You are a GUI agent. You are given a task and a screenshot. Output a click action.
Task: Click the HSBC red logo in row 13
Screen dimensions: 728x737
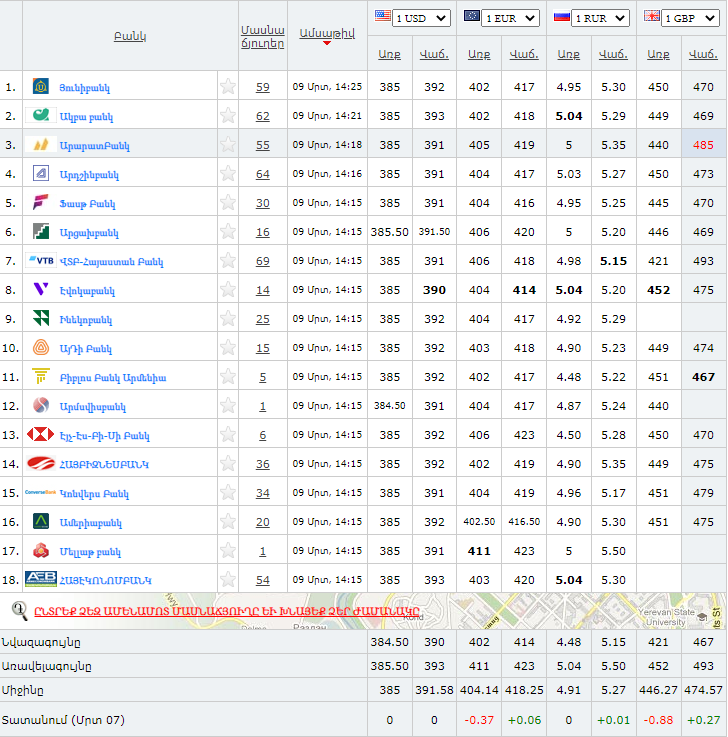click(x=40, y=434)
